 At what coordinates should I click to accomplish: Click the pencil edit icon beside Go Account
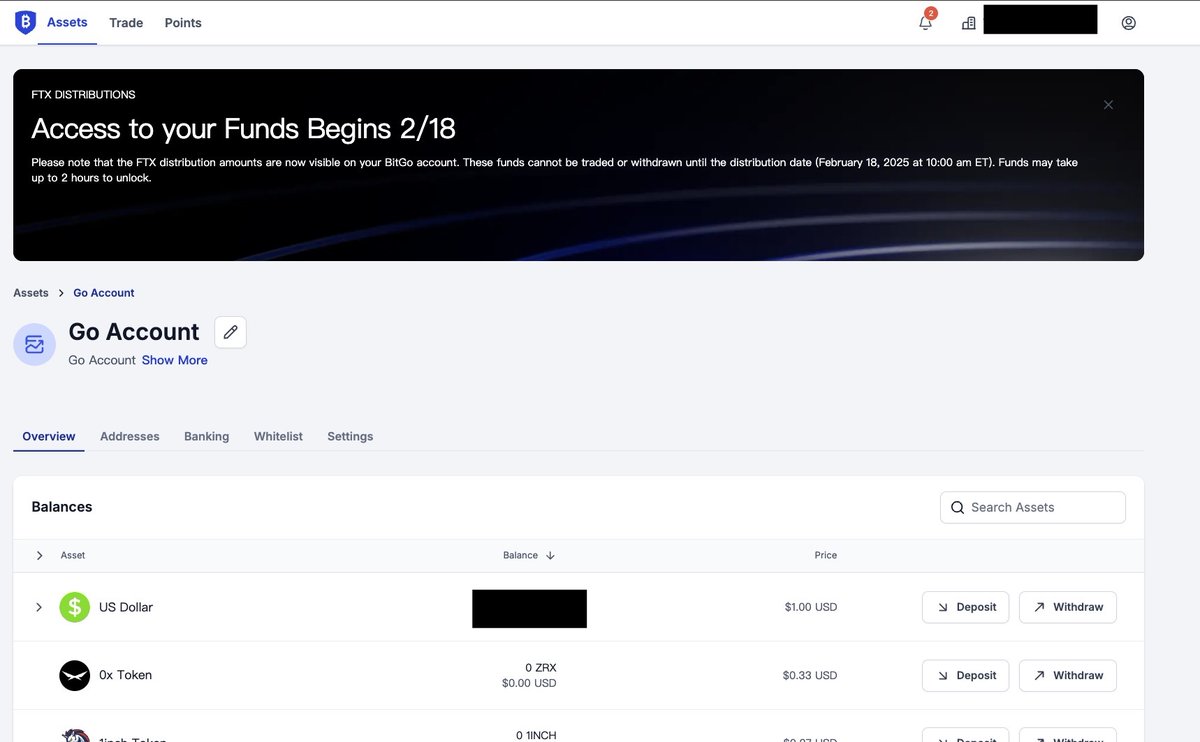230,332
